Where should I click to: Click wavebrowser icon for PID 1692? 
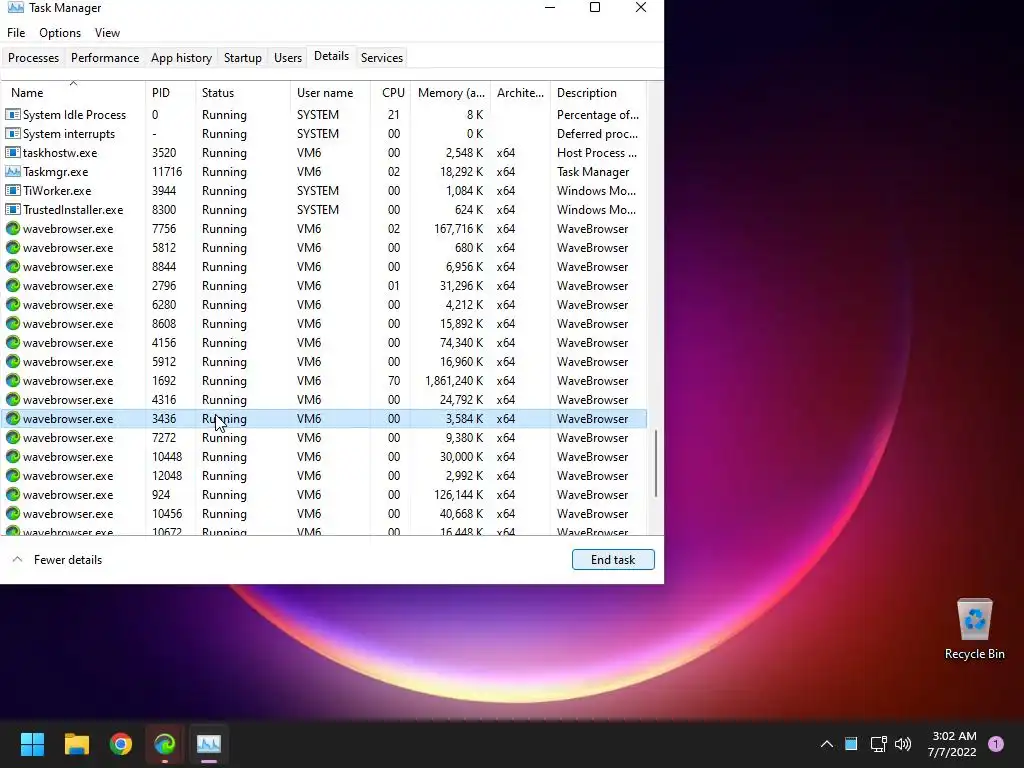coord(12,380)
